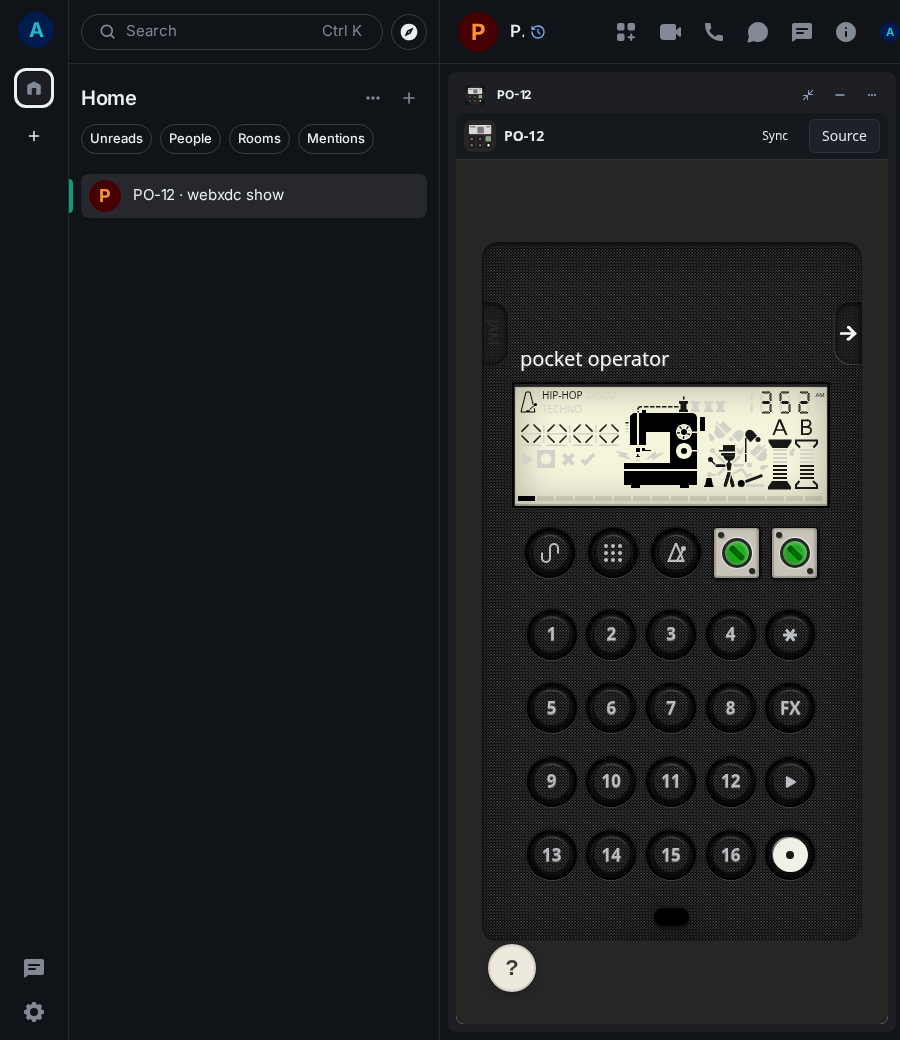Image resolution: width=900 pixels, height=1040 pixels.
Task: Open the question mark help button
Action: (x=511, y=968)
